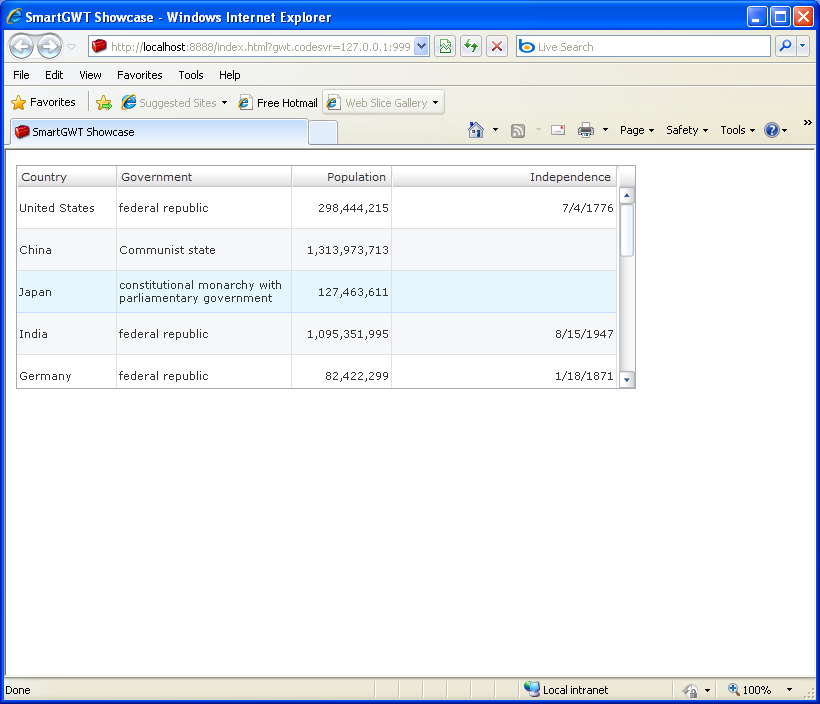This screenshot has height=704, width=820.
Task: Click the Protected Mode security icon
Action: [x=690, y=690]
